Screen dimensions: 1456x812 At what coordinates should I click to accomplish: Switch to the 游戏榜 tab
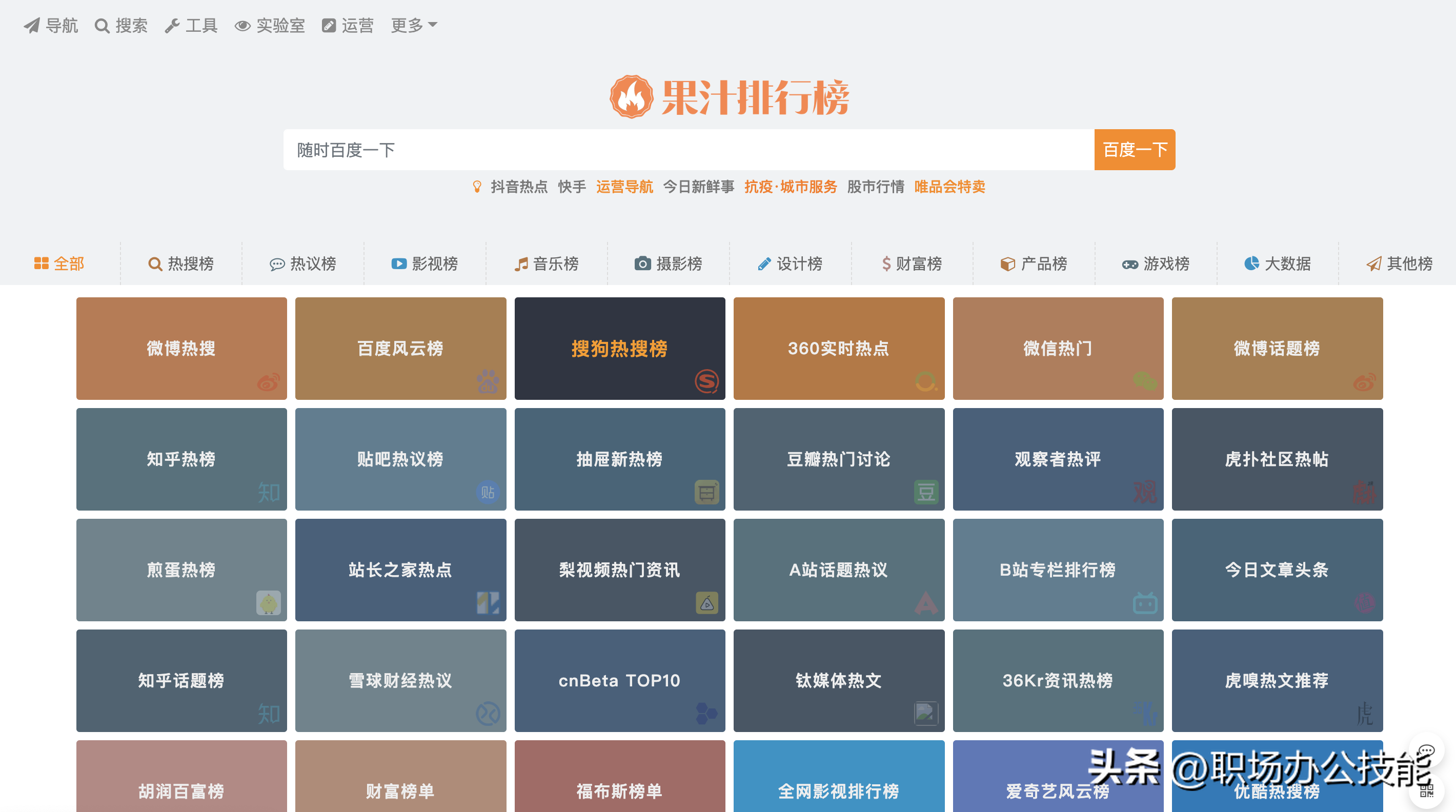(x=1155, y=264)
